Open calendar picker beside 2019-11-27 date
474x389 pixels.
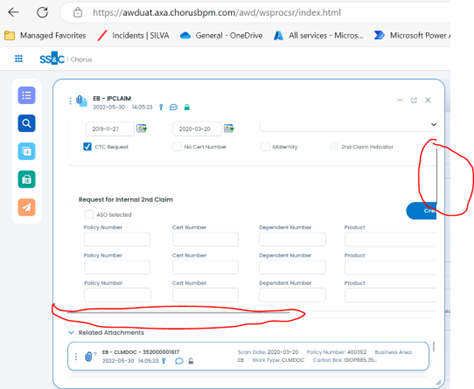(142, 128)
